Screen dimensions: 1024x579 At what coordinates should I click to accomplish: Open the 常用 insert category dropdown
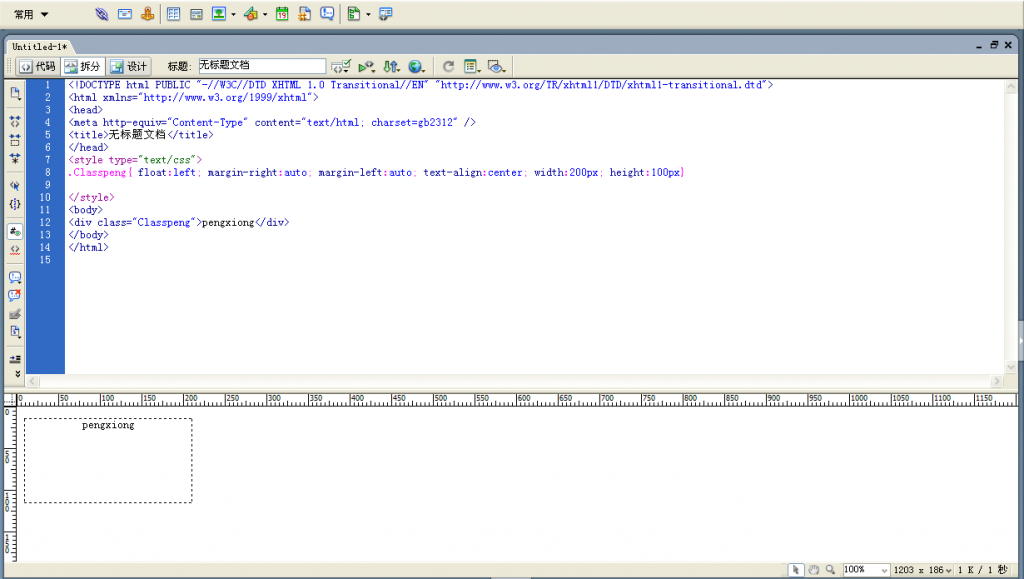[x=31, y=14]
